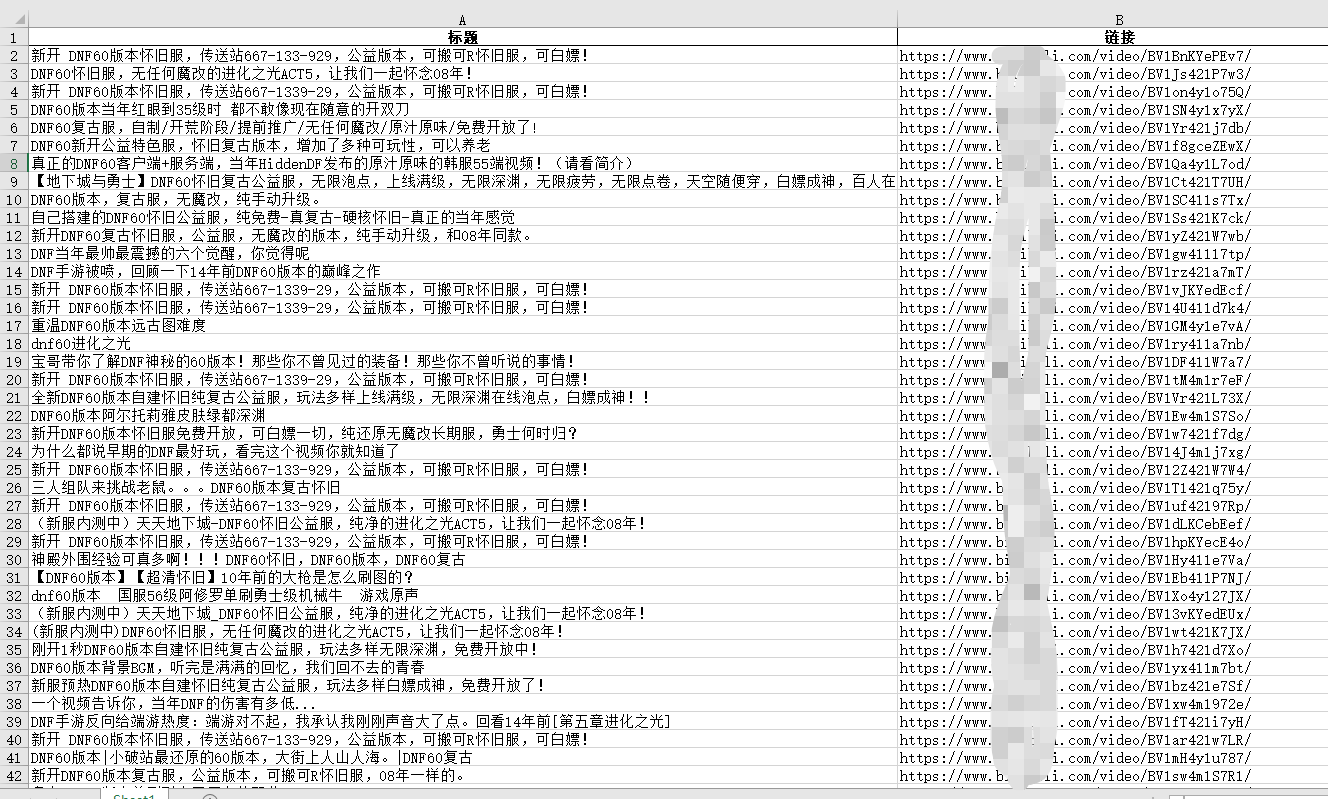Image resolution: width=1328 pixels, height=799 pixels.
Task: Click title cell starting dnf60版本 国服56级阿修罗
Action: tap(462, 595)
